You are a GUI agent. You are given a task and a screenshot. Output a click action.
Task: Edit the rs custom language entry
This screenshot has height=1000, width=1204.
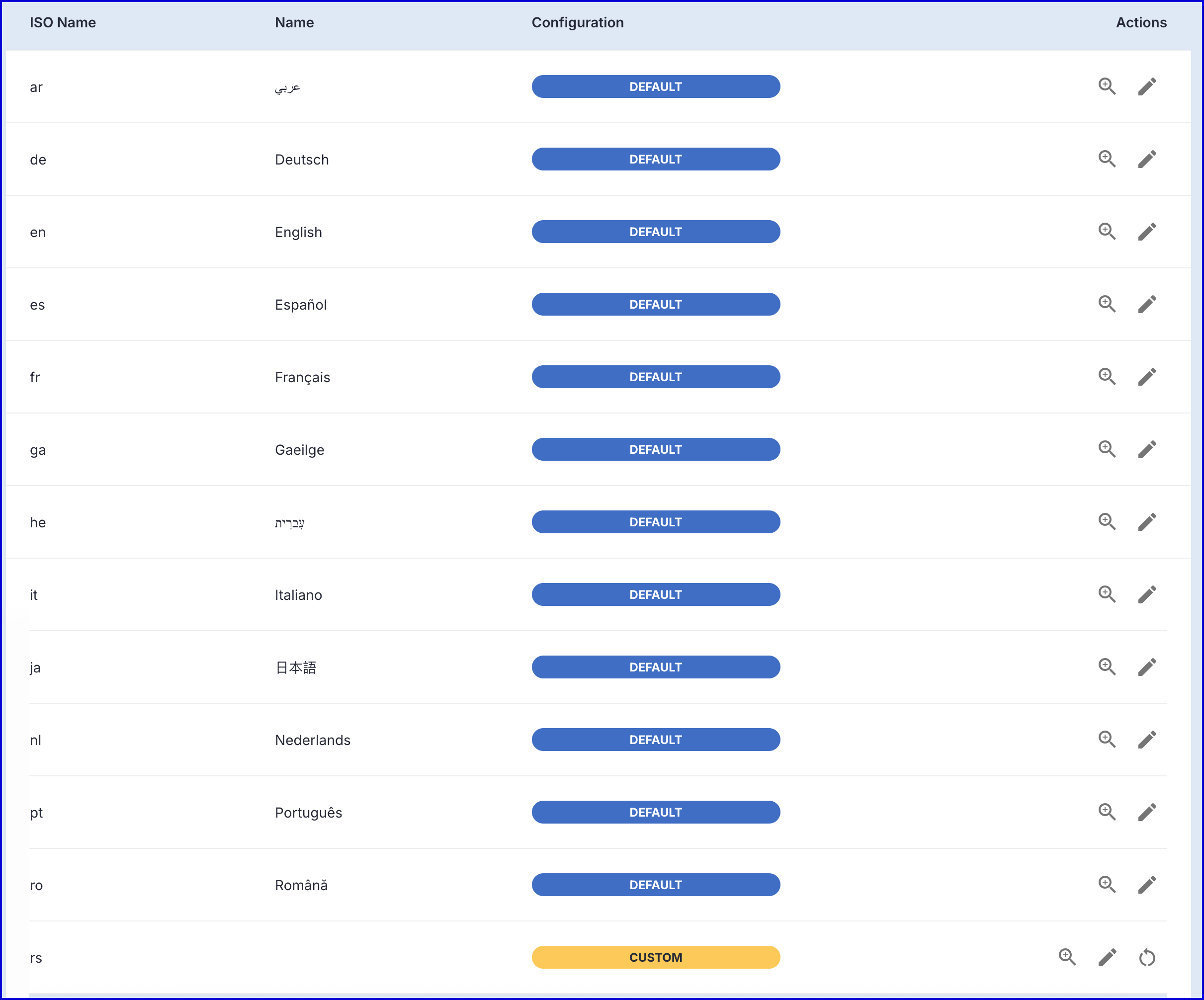1107,957
